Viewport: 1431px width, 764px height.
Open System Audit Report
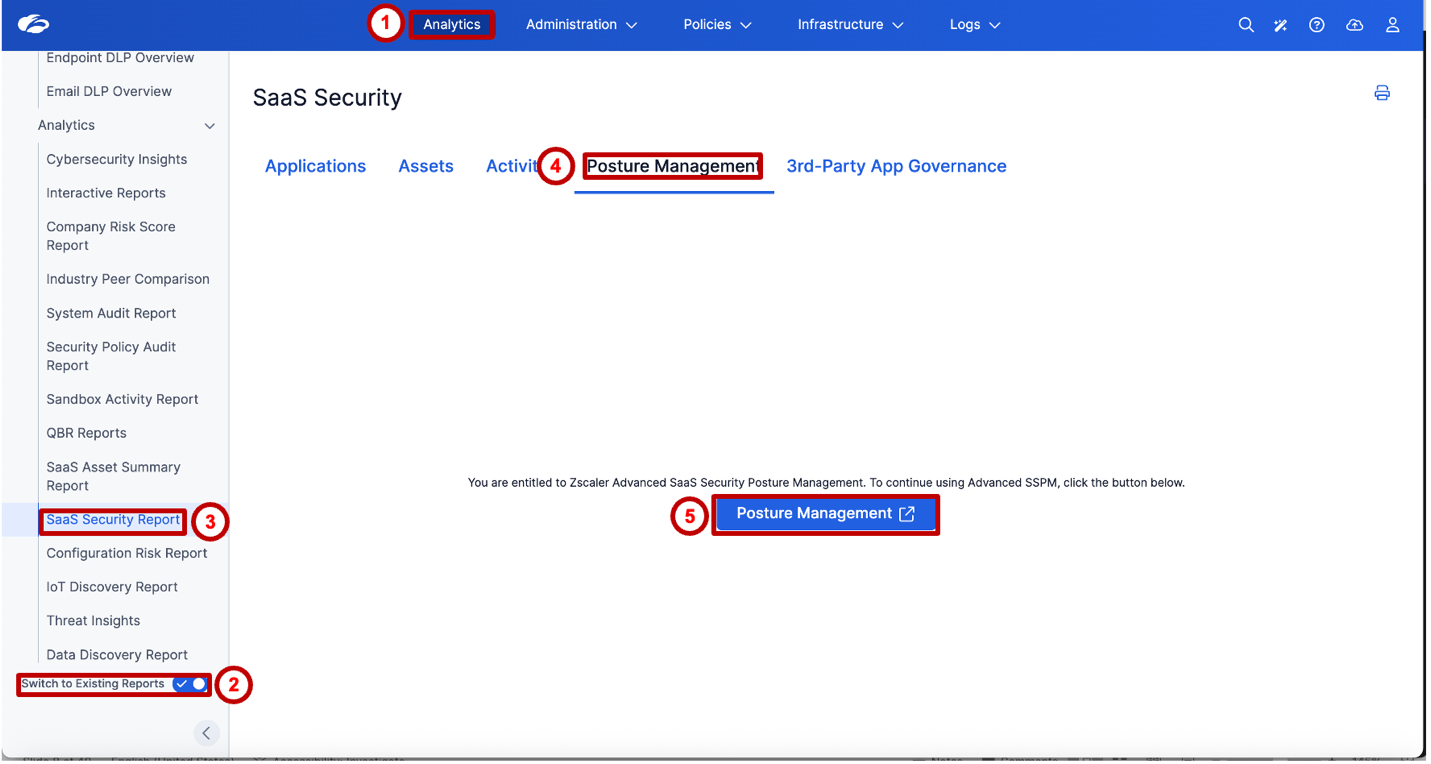coord(111,313)
